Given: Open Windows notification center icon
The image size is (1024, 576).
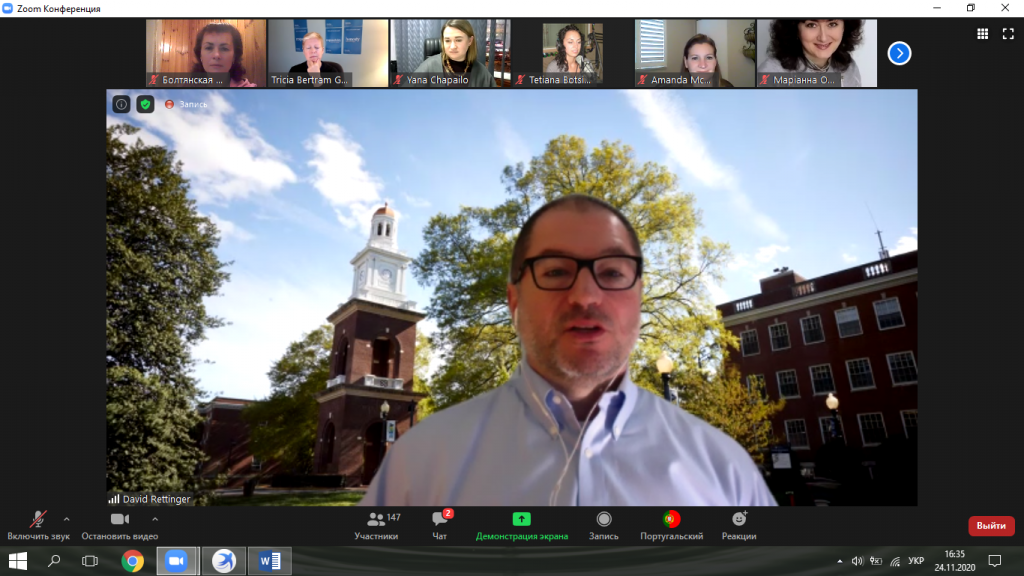Looking at the screenshot, I should pos(995,561).
